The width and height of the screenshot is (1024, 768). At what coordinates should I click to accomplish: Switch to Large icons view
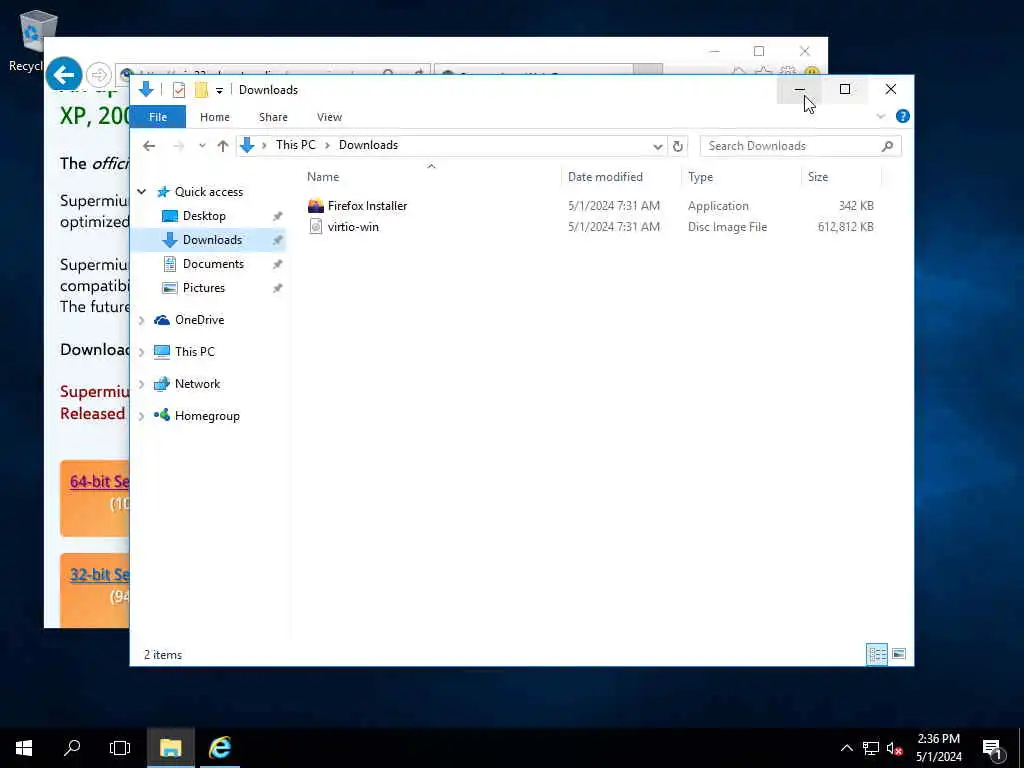pyautogui.click(x=899, y=654)
